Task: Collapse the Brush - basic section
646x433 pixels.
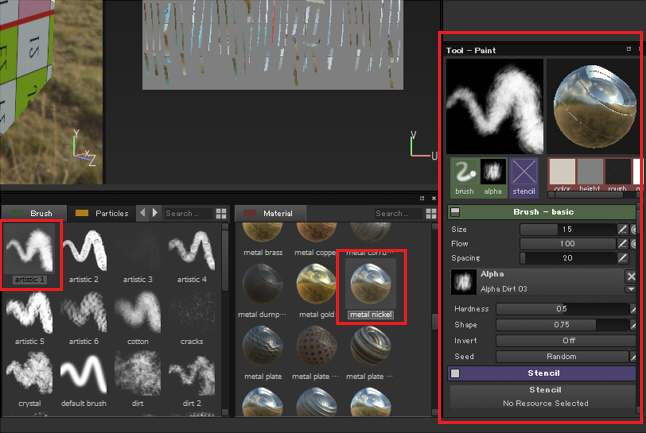Action: coord(456,211)
